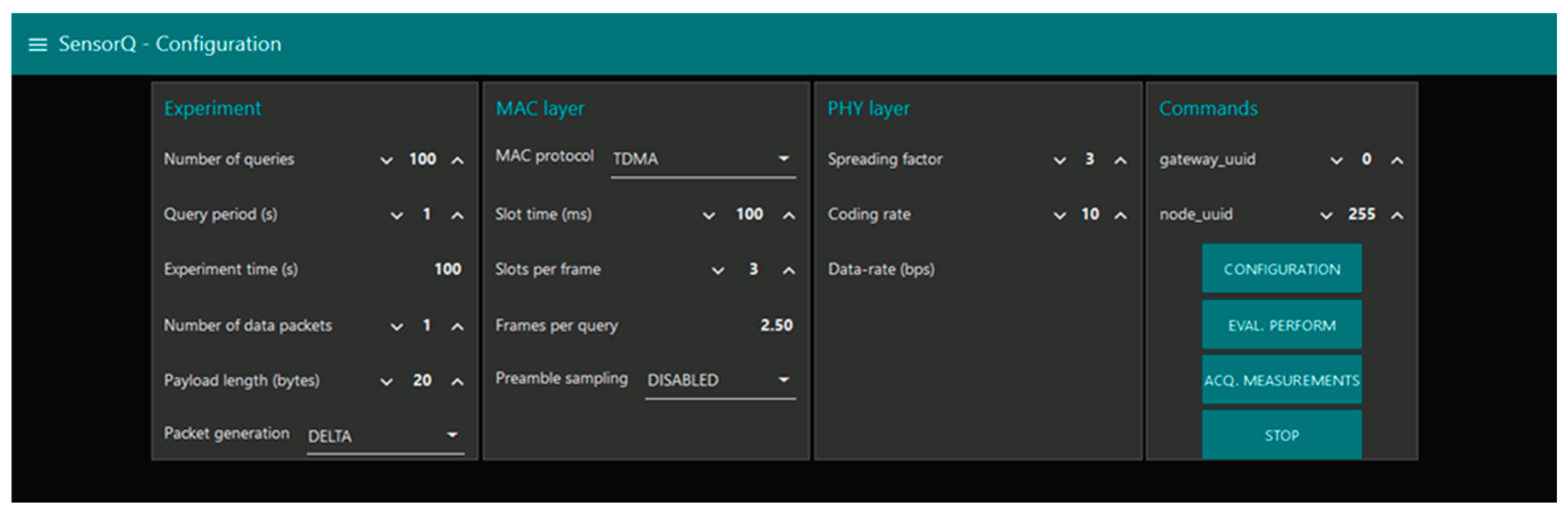The width and height of the screenshot is (1568, 515).
Task: Open the hamburger navigation menu
Action: [38, 44]
